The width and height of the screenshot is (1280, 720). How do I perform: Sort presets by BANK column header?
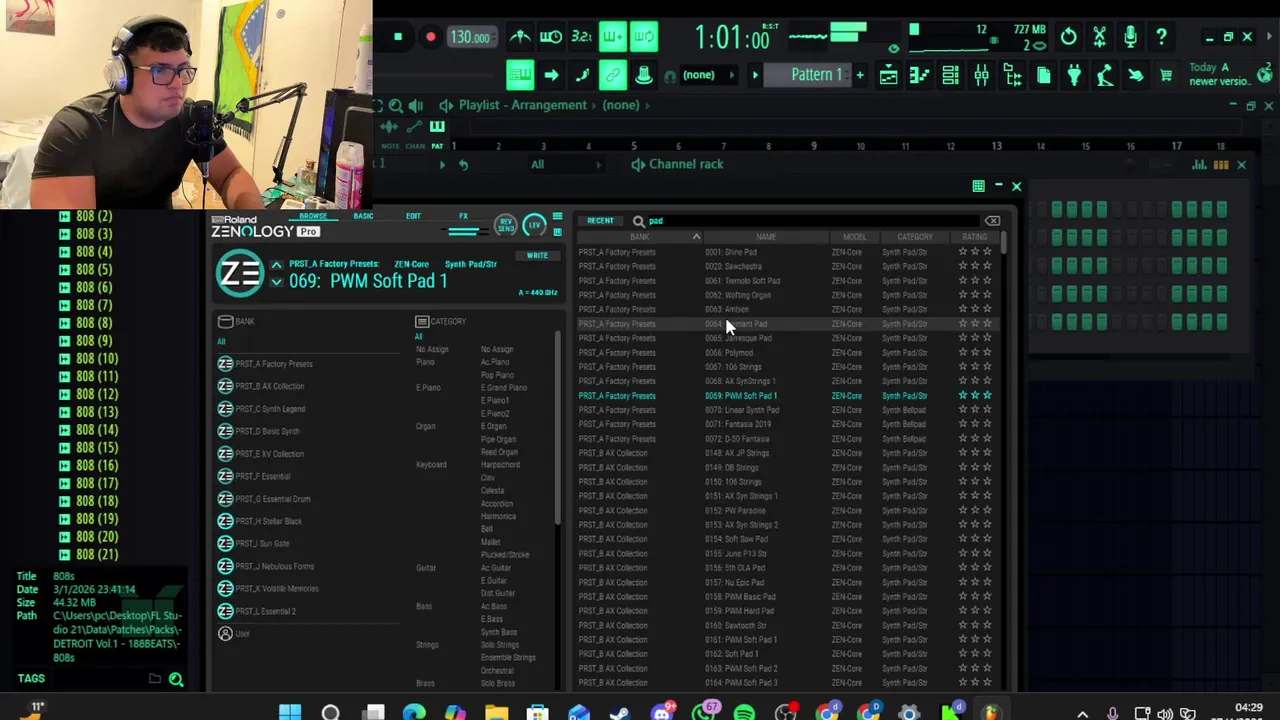click(639, 237)
